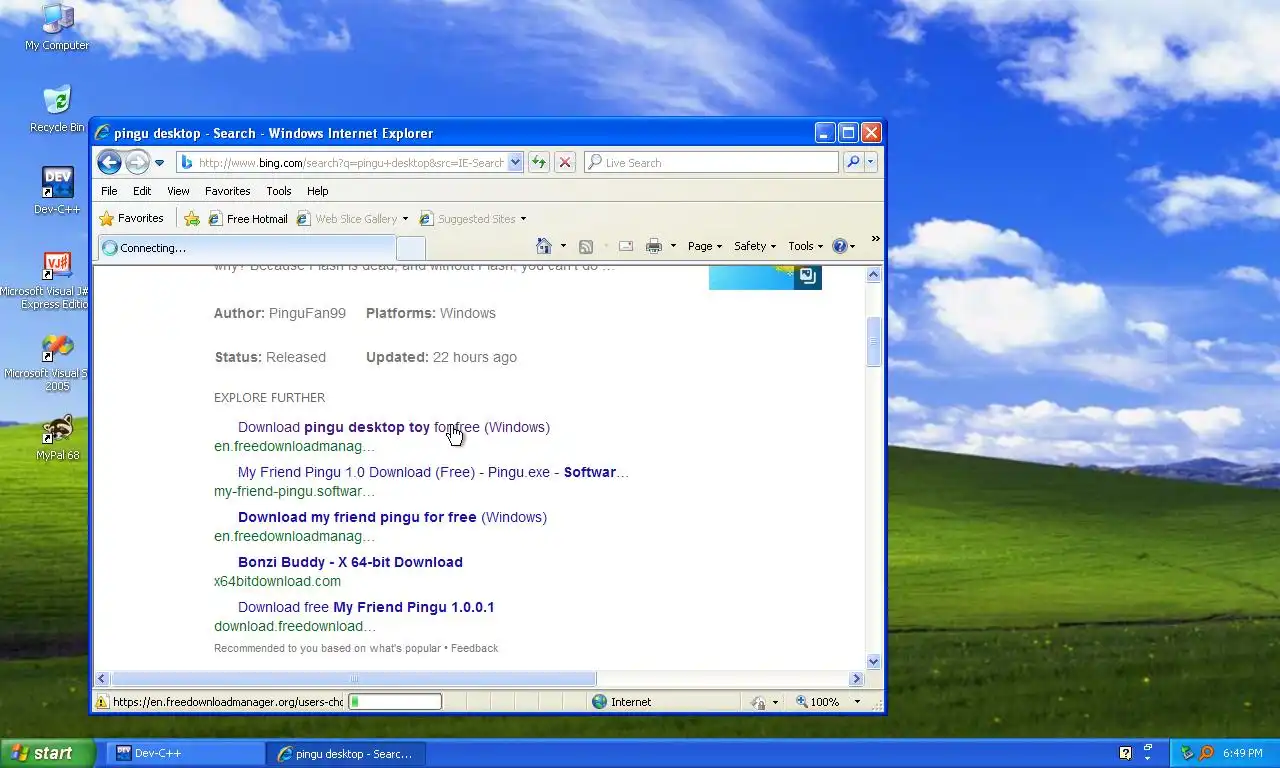Click the RSS Feeds icon
1280x768 pixels.
(586, 246)
